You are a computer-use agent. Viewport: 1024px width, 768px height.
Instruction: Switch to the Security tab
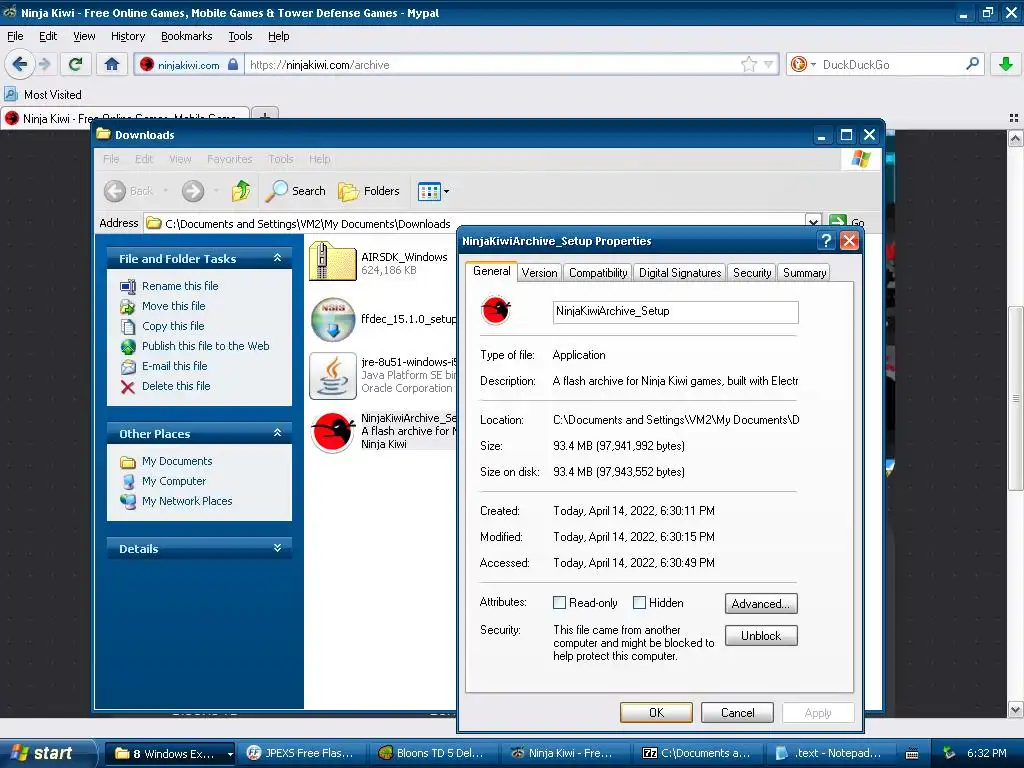click(x=752, y=273)
